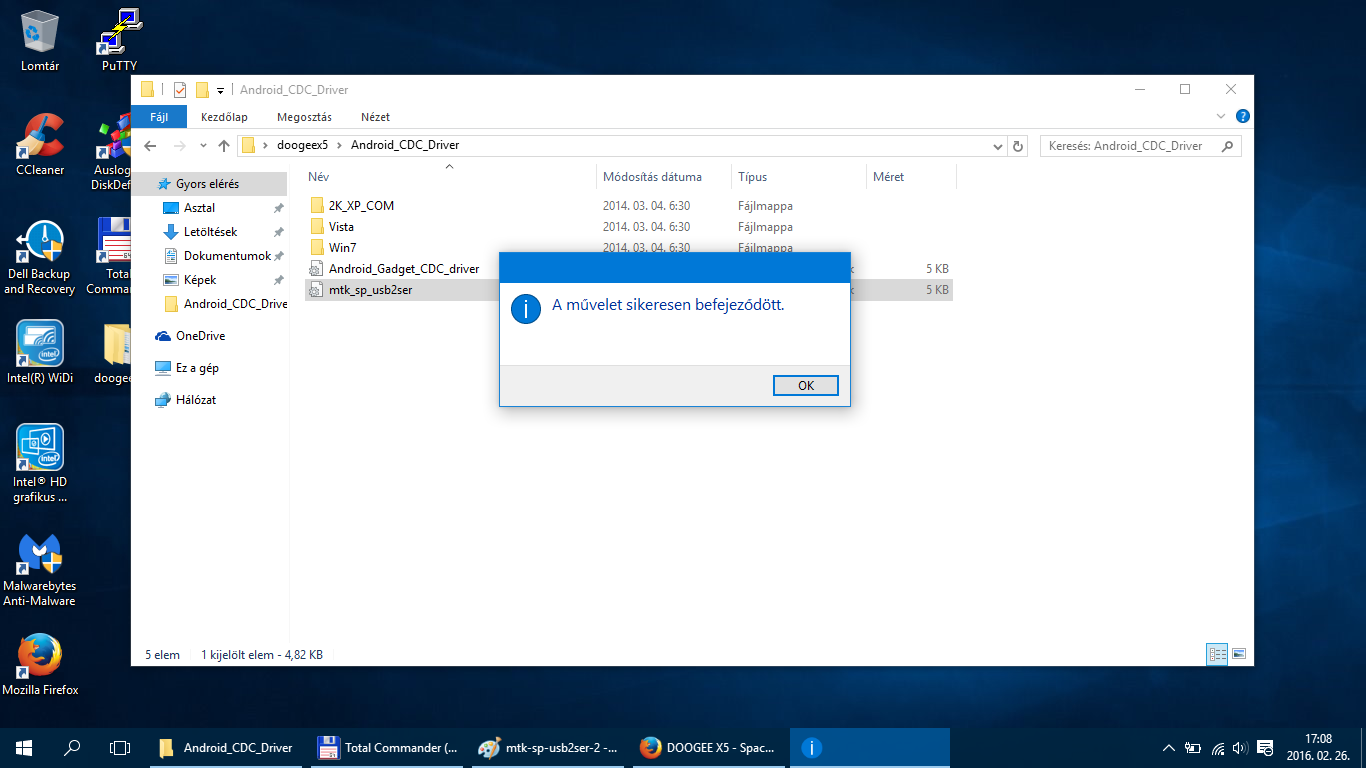Open the 2K_XP_COM folder
The image size is (1366, 768).
[361, 206]
